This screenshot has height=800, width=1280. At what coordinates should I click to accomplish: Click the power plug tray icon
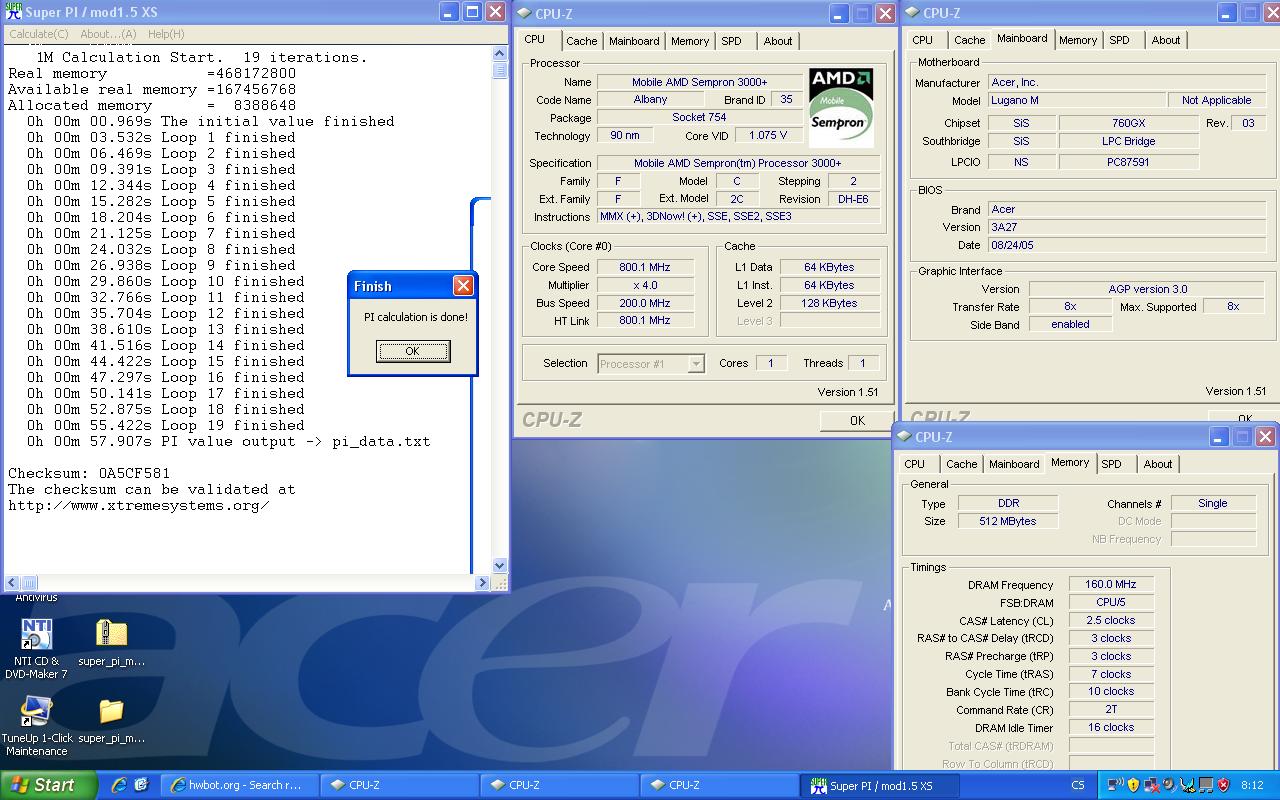click(1187, 785)
